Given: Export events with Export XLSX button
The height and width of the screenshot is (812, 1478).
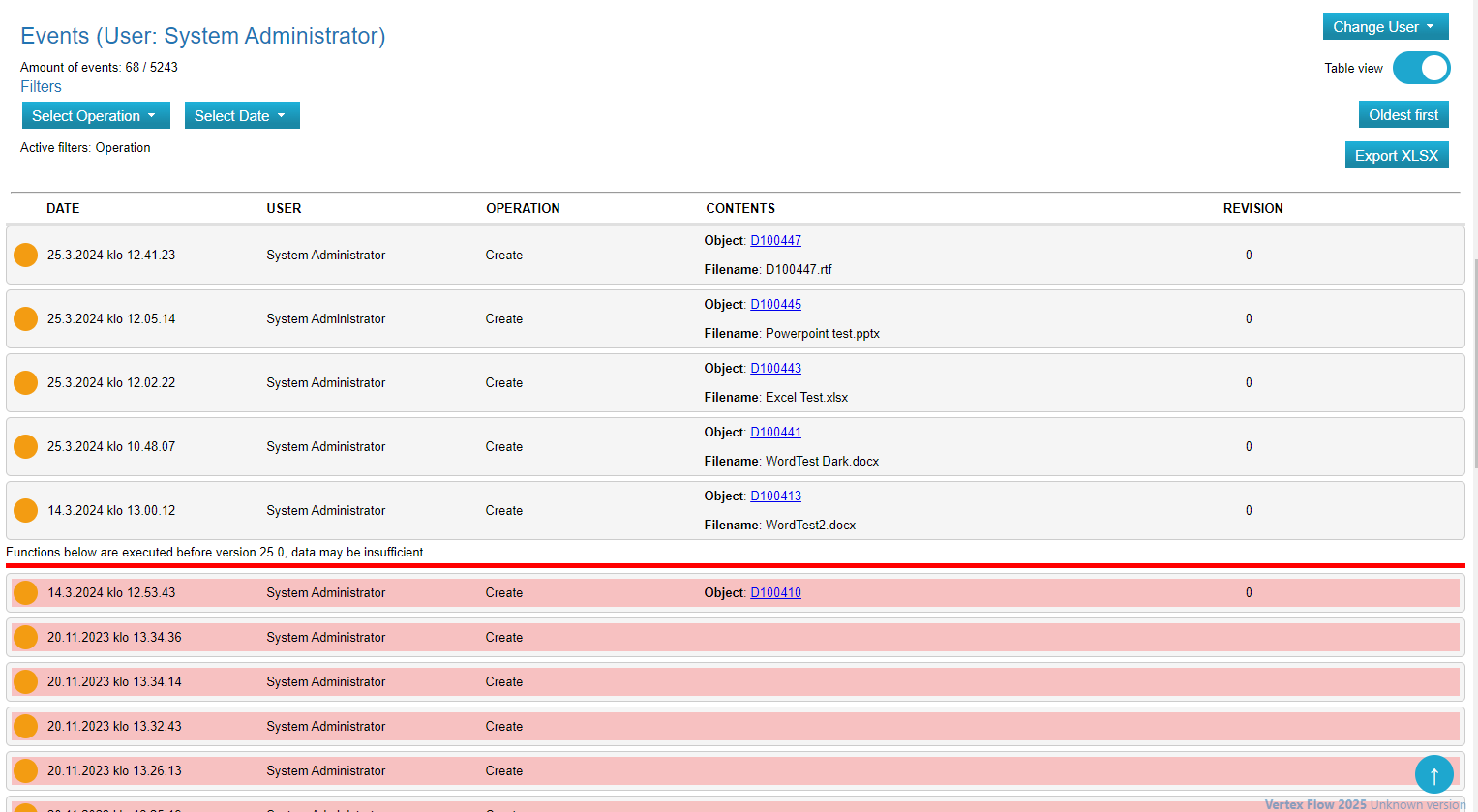Looking at the screenshot, I should [x=1396, y=156].
